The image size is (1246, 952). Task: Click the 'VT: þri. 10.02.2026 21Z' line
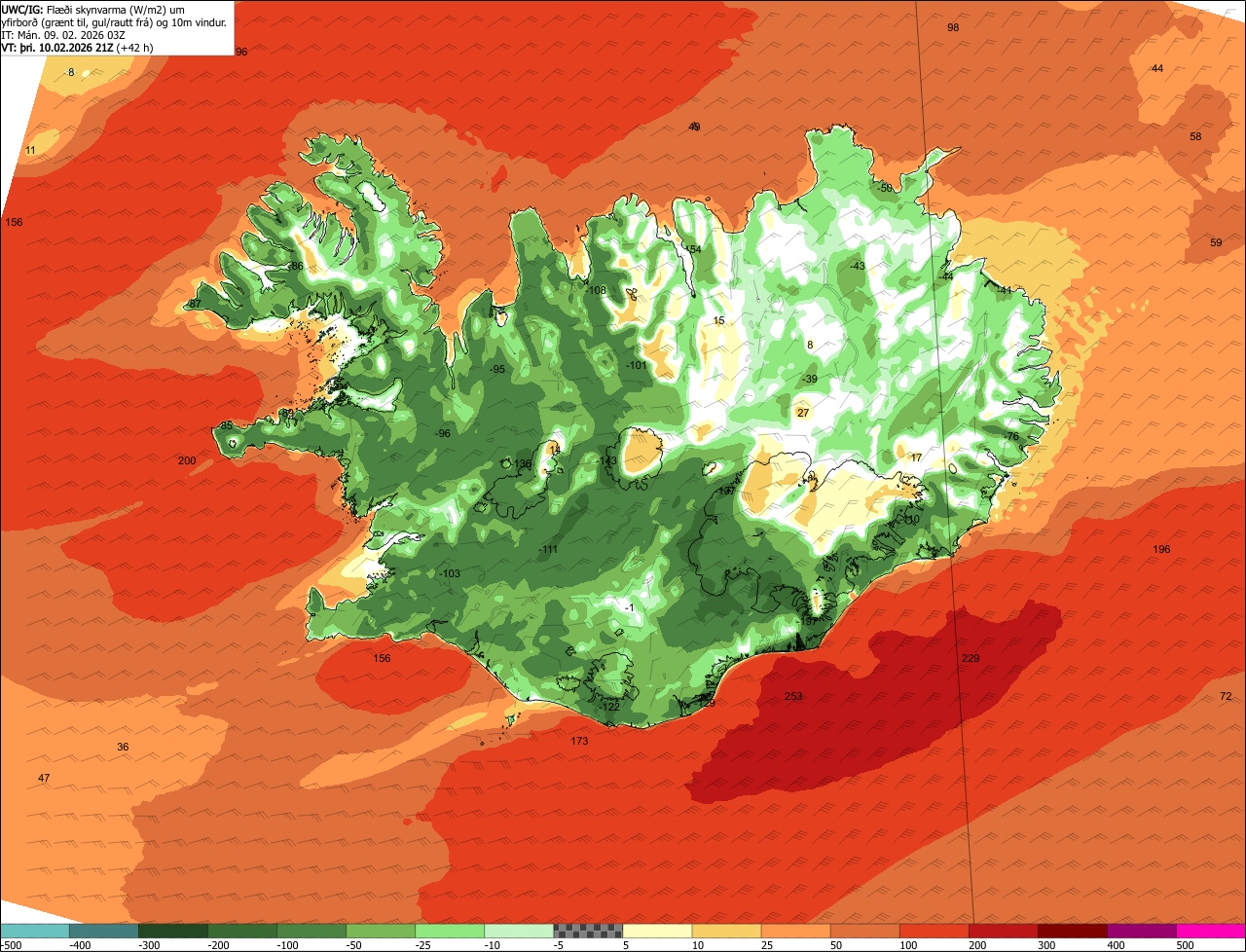77,47
